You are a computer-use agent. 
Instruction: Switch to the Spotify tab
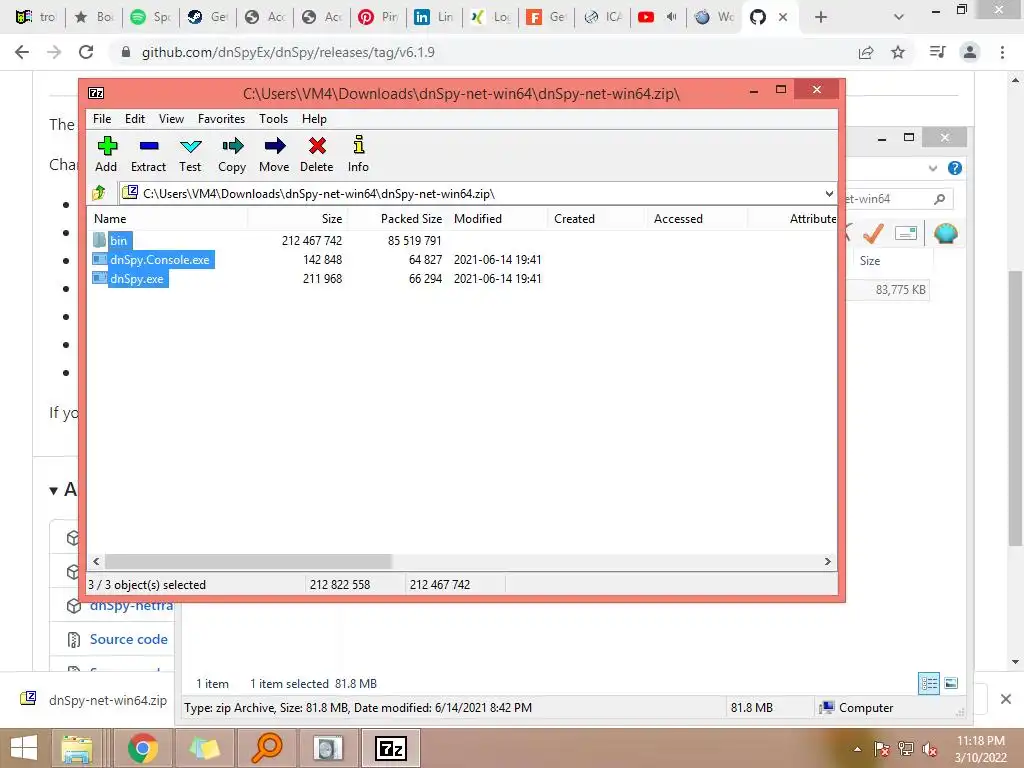[x=152, y=17]
